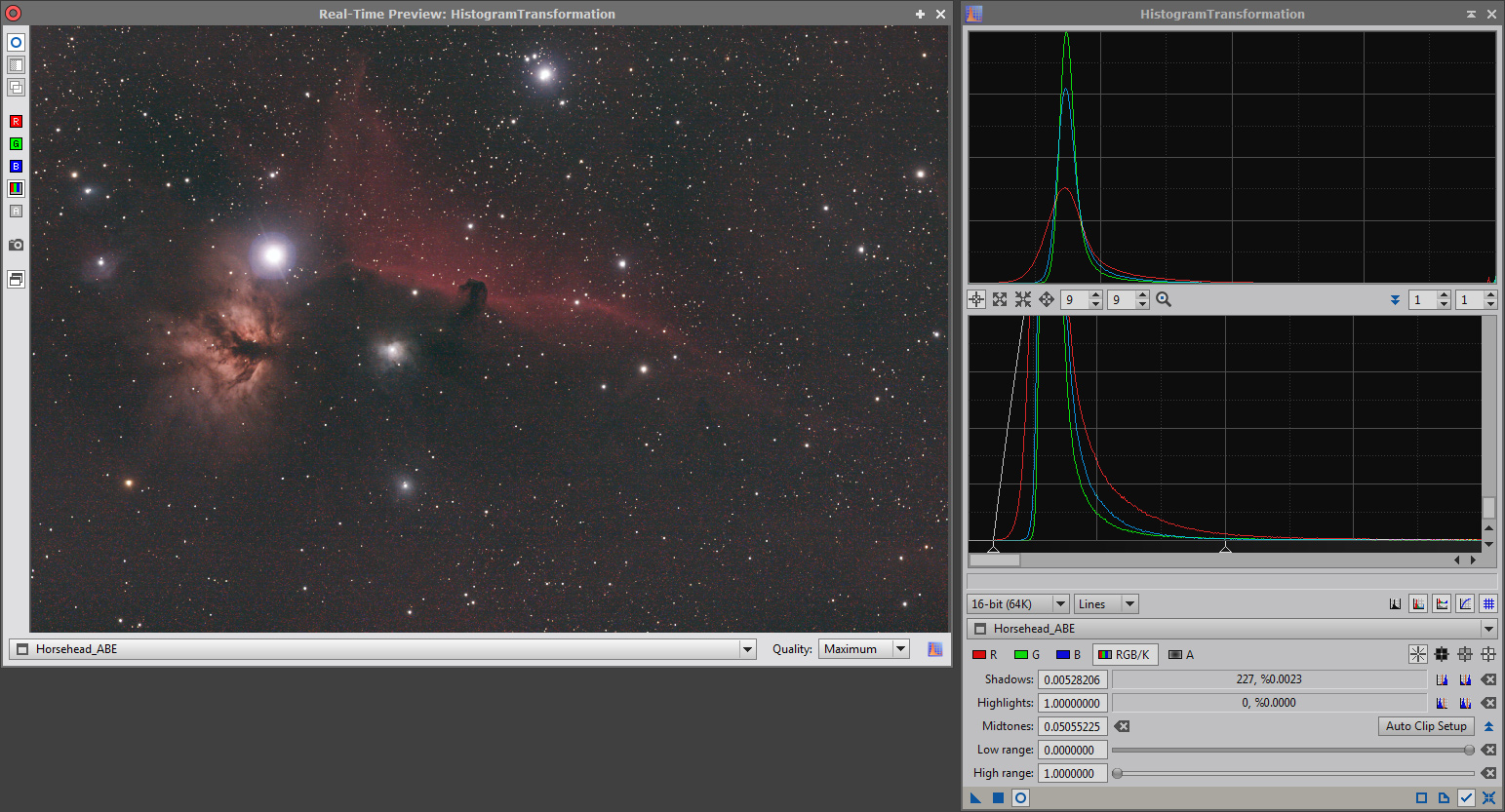Screen dimensions: 1505x812
Task: Edit the Highlights value field 1.00000000
Action: click(1073, 703)
